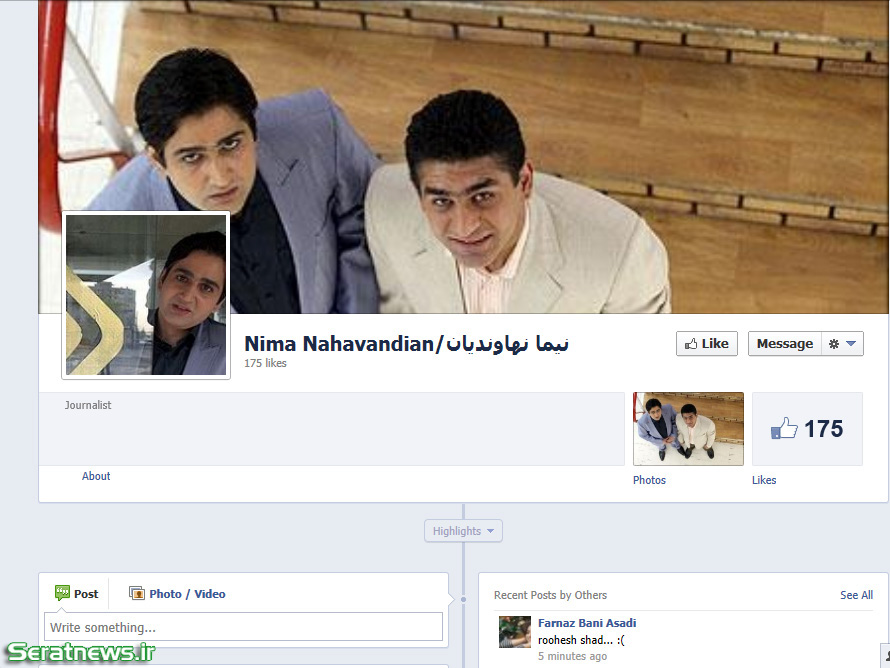Open the profile picture thumbnail
Image resolution: width=890 pixels, height=668 pixels.
(x=146, y=295)
